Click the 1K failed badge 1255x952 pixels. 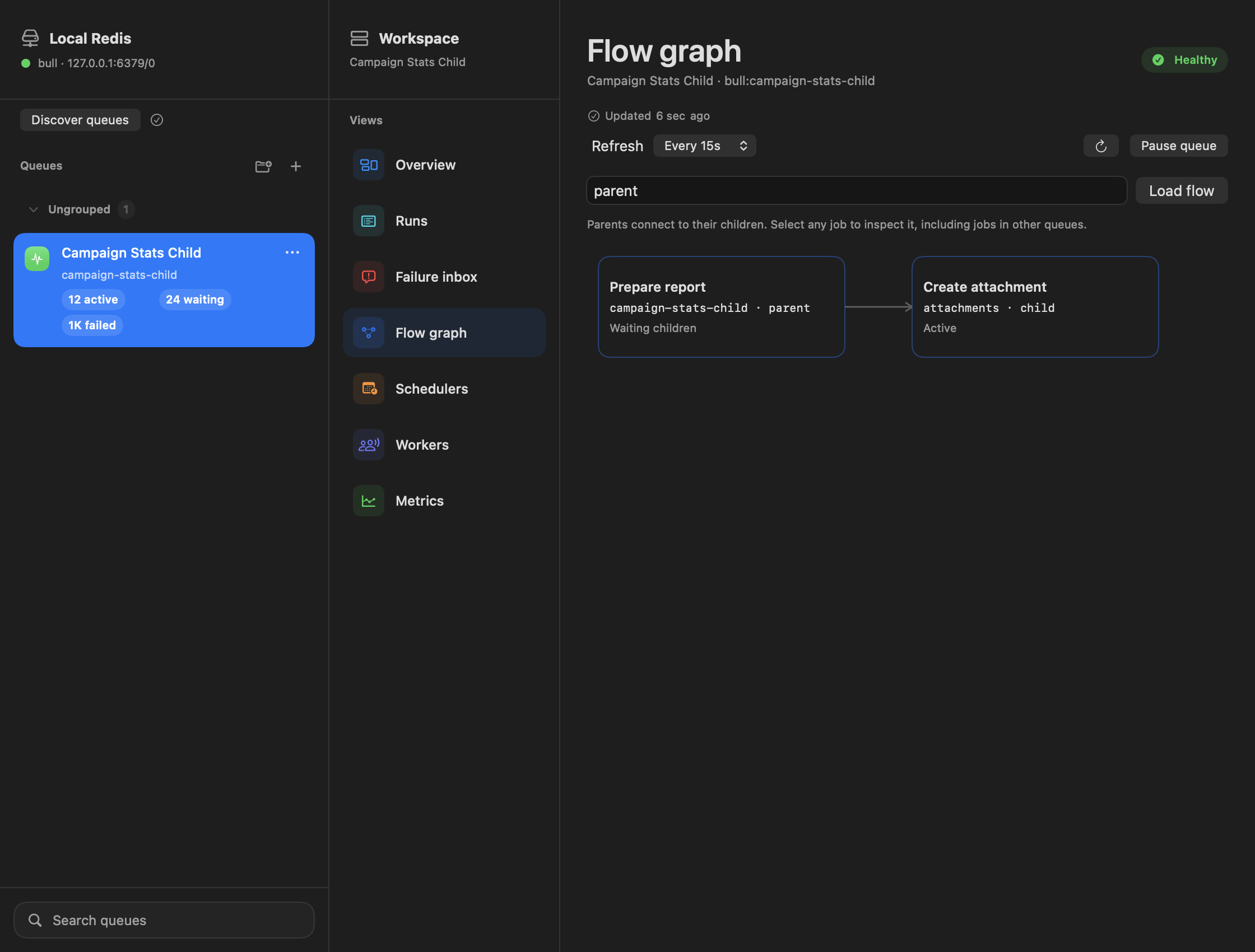click(92, 325)
